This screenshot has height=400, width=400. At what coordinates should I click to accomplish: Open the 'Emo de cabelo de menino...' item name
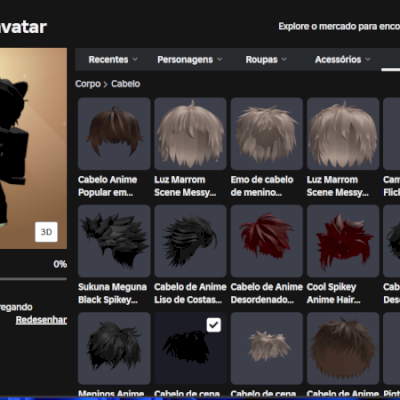(262, 186)
